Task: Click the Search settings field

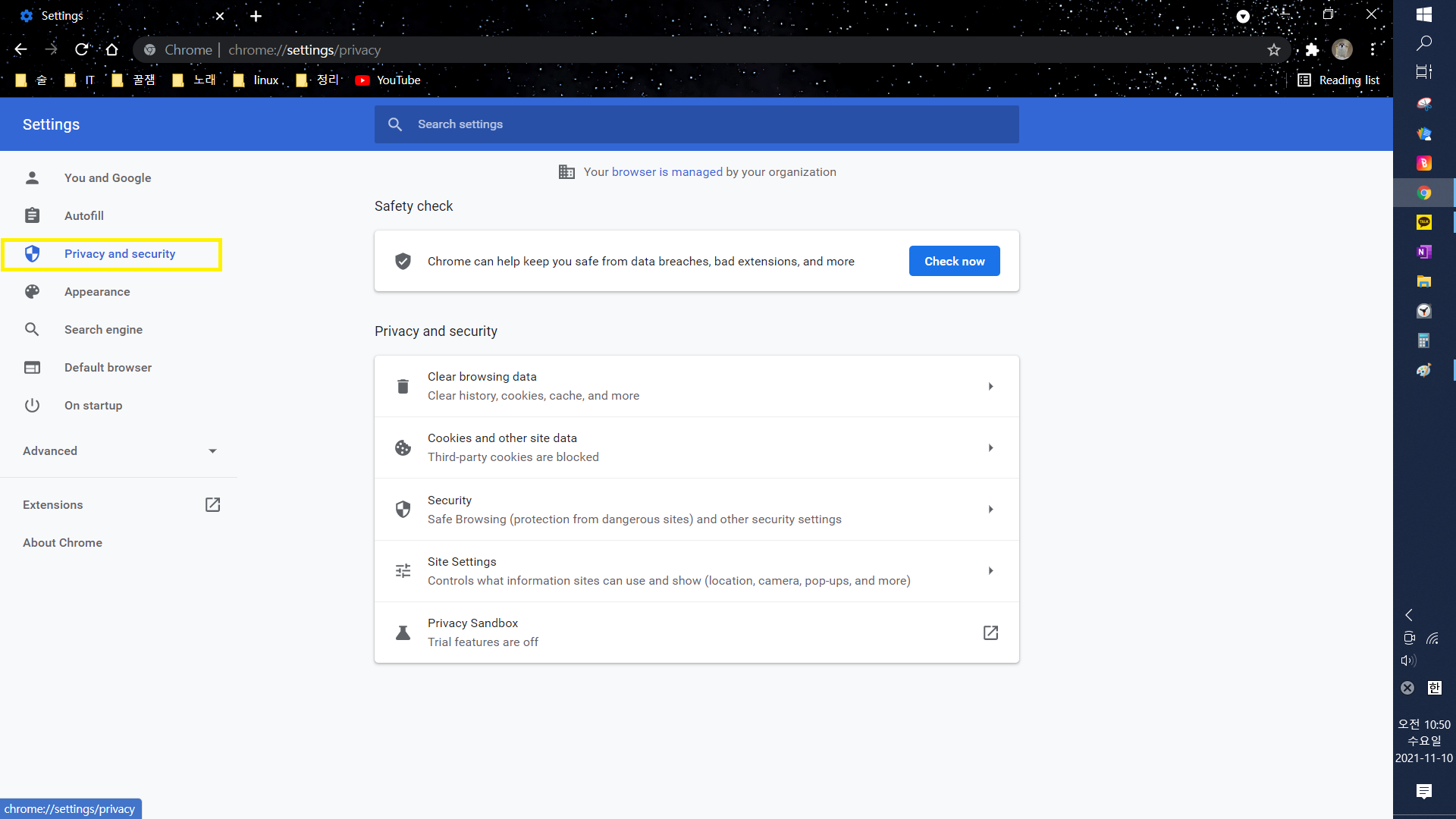Action: coord(696,124)
